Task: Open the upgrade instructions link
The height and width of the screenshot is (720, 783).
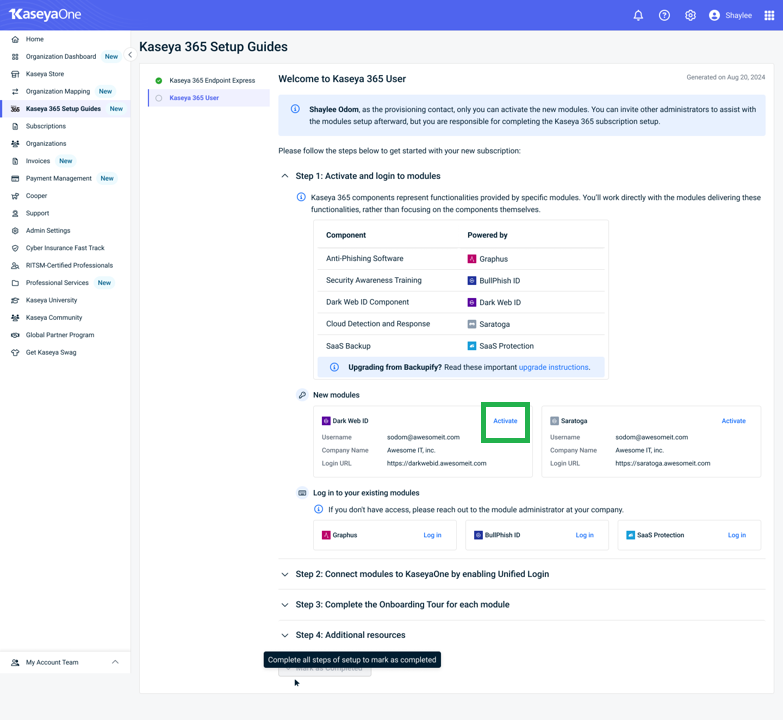Action: pyautogui.click(x=553, y=367)
